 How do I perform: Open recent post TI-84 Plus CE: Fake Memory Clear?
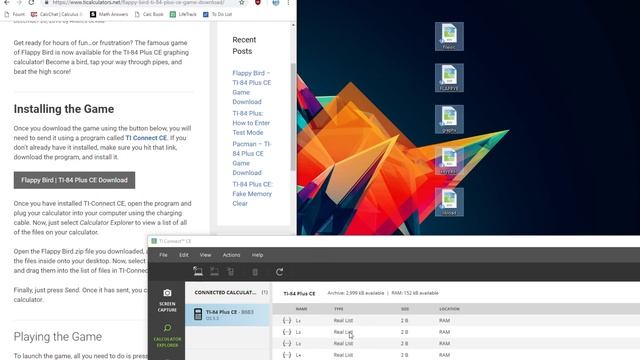[252, 194]
